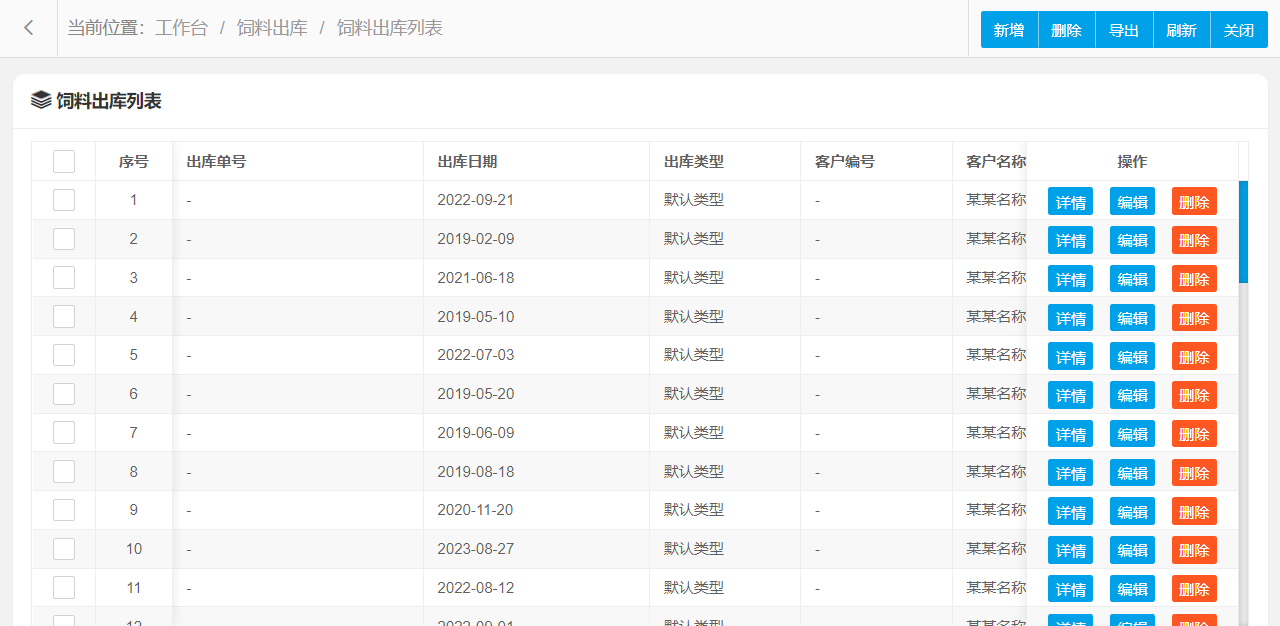
Task: Tick the checkbox in row 9
Action: tap(64, 510)
